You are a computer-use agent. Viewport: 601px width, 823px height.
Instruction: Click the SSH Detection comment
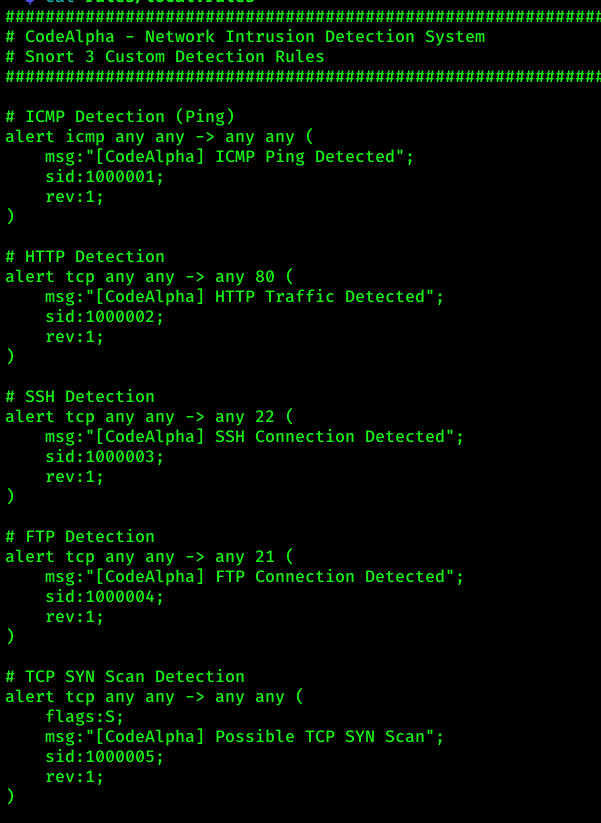click(x=80, y=397)
